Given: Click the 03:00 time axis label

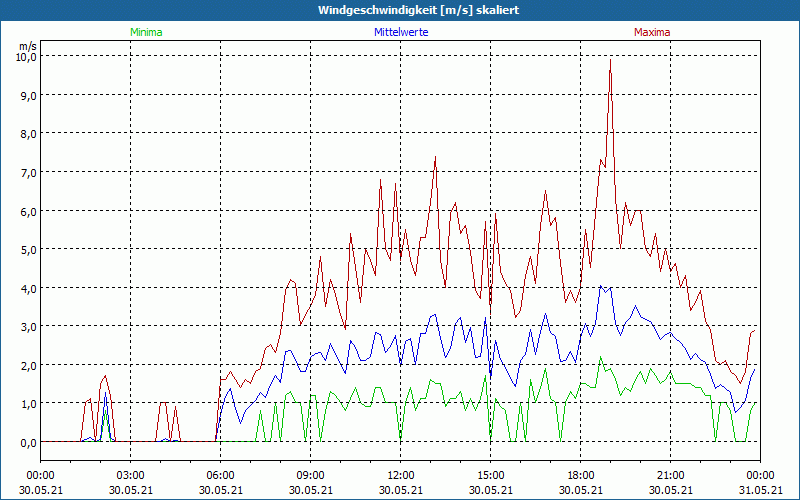Looking at the screenshot, I should pos(131,476).
